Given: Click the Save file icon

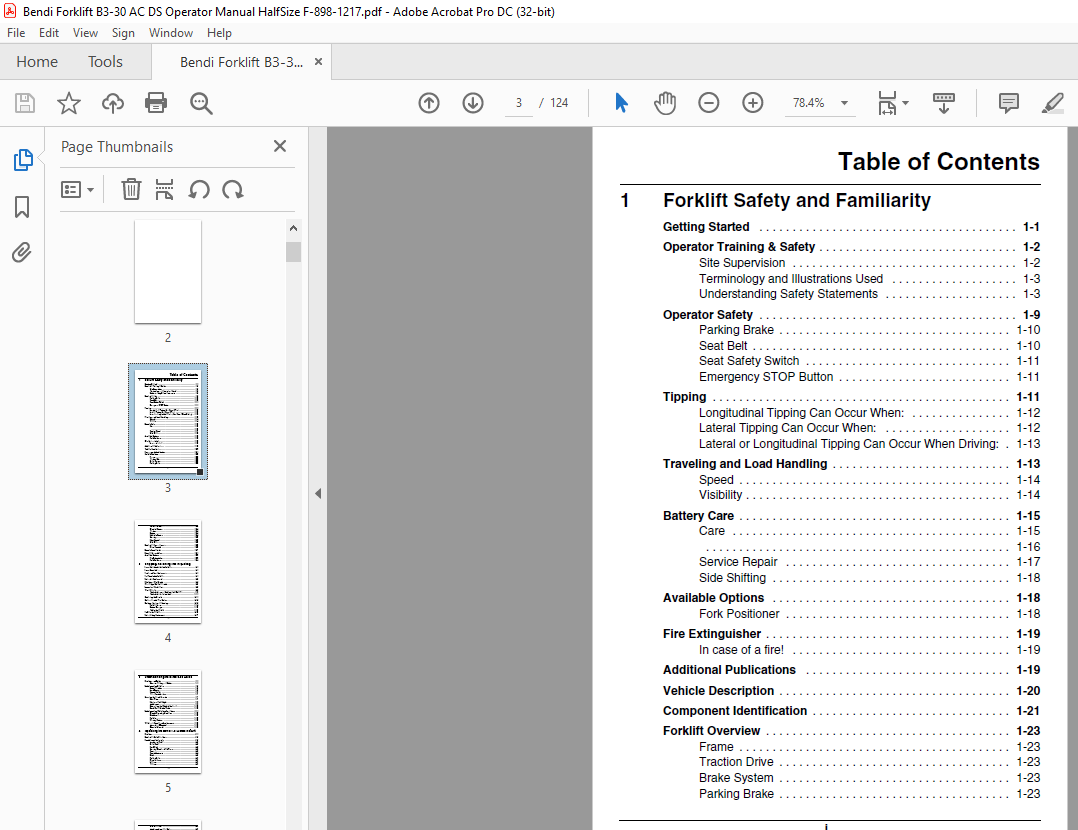Looking at the screenshot, I should 25,103.
